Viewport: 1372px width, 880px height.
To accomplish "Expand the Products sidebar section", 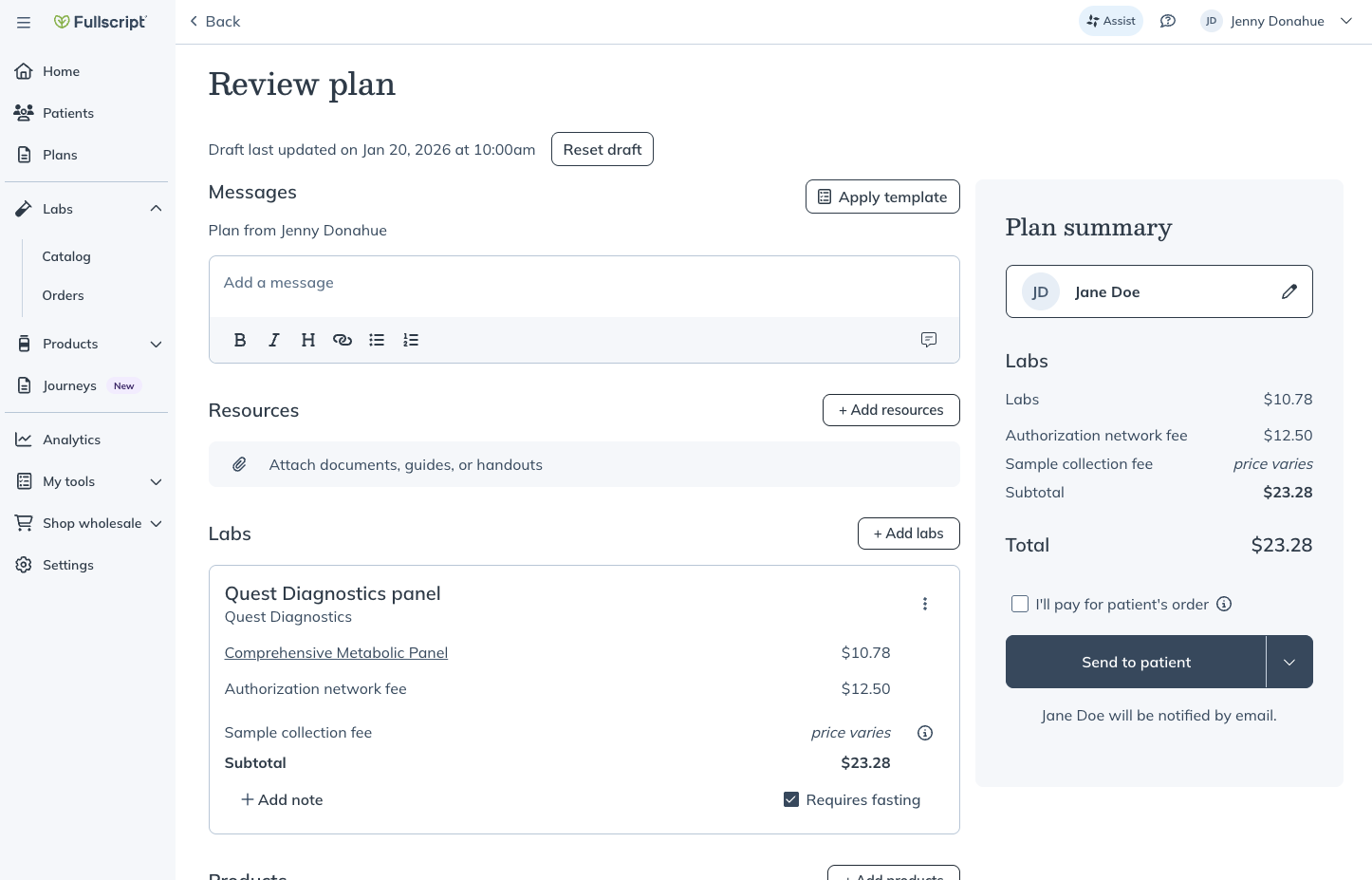I will [156, 344].
